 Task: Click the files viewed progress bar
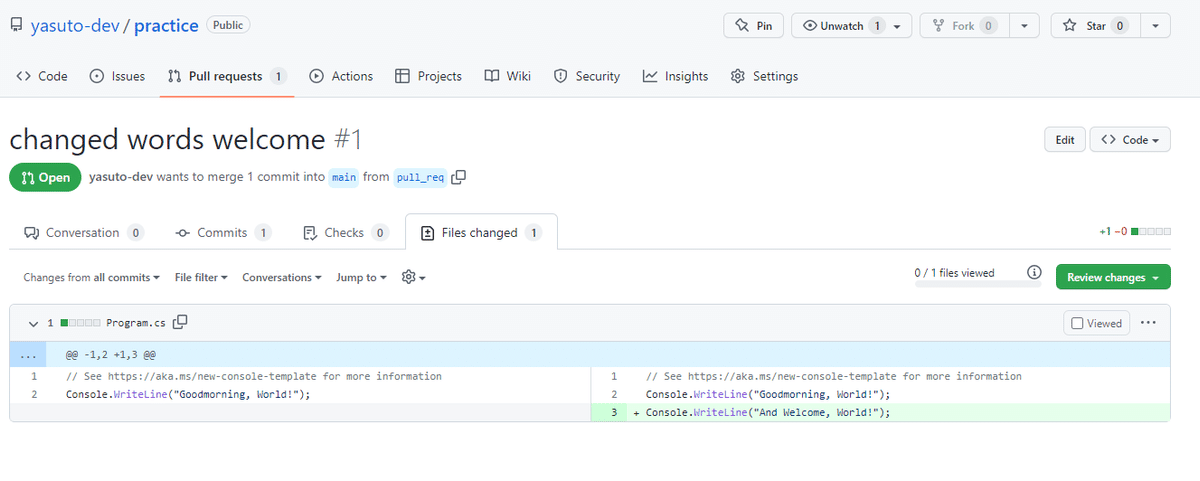(x=977, y=284)
